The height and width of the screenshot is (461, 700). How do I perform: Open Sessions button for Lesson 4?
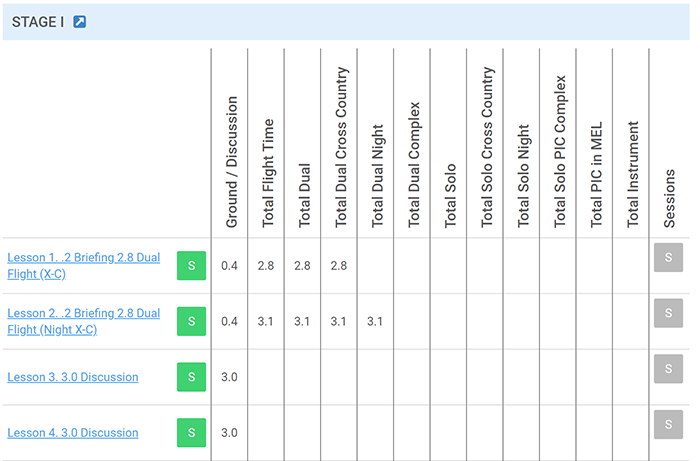click(668, 424)
